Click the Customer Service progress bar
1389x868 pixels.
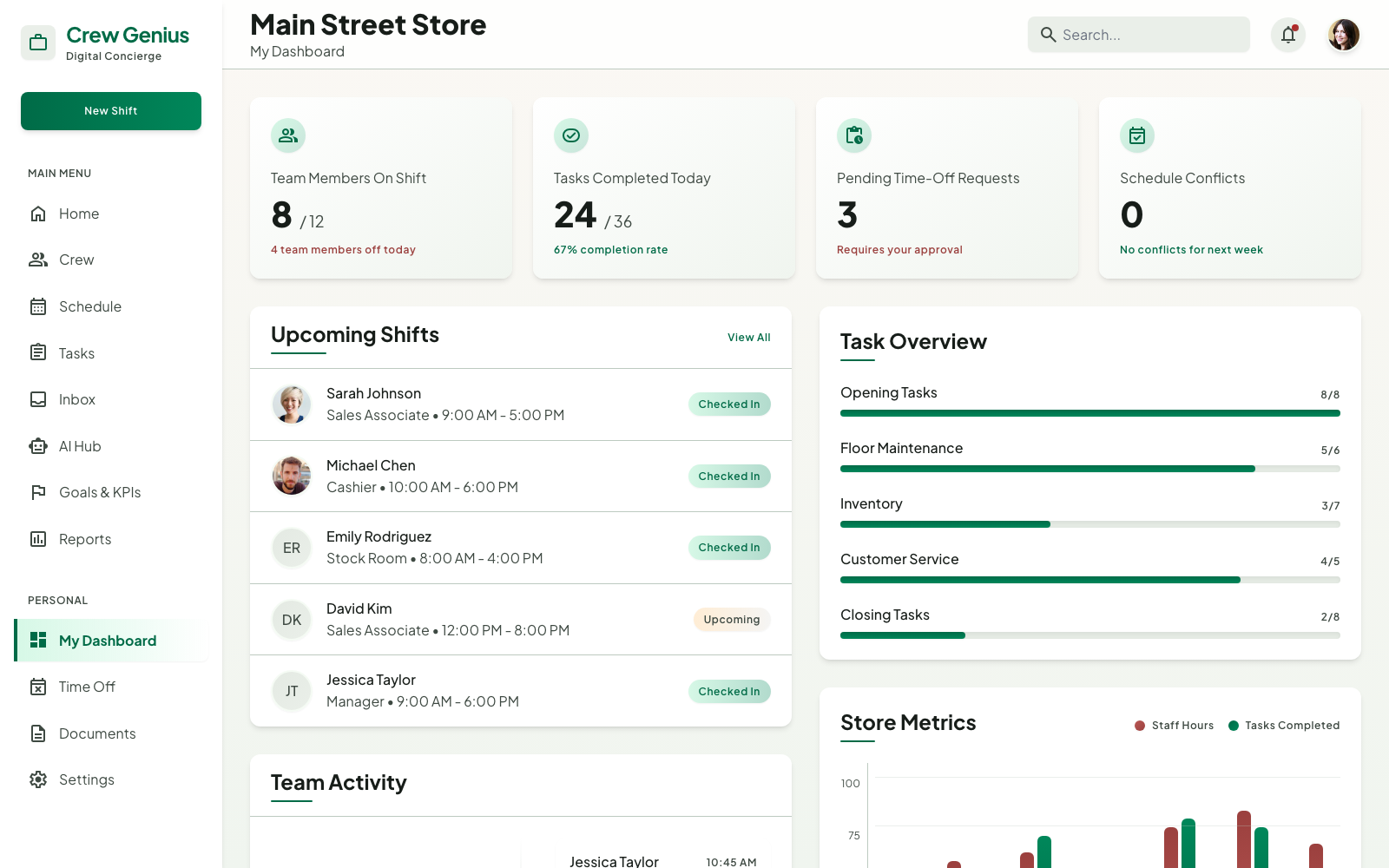click(x=1090, y=580)
